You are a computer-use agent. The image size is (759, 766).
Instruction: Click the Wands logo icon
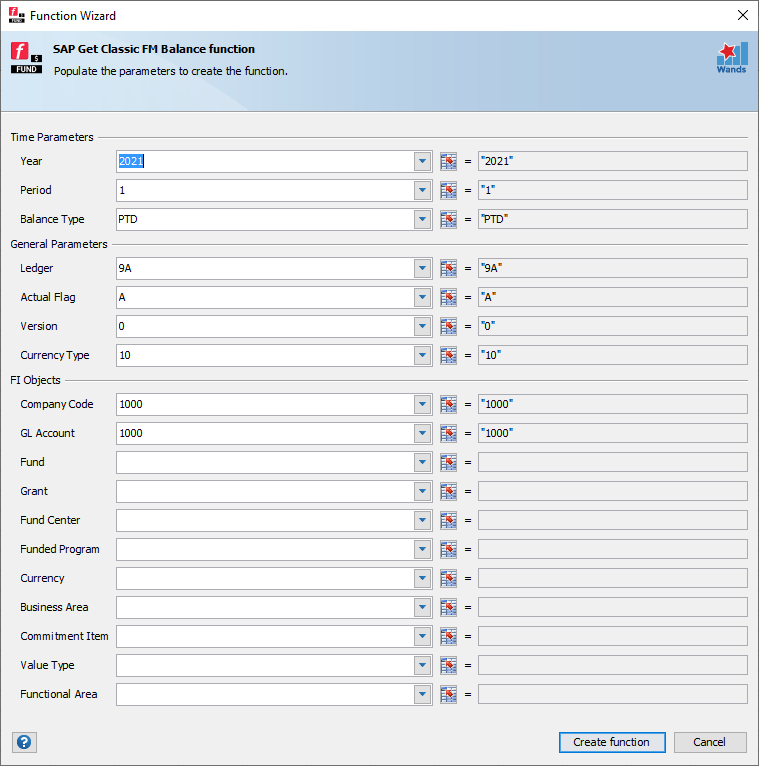coord(732,58)
